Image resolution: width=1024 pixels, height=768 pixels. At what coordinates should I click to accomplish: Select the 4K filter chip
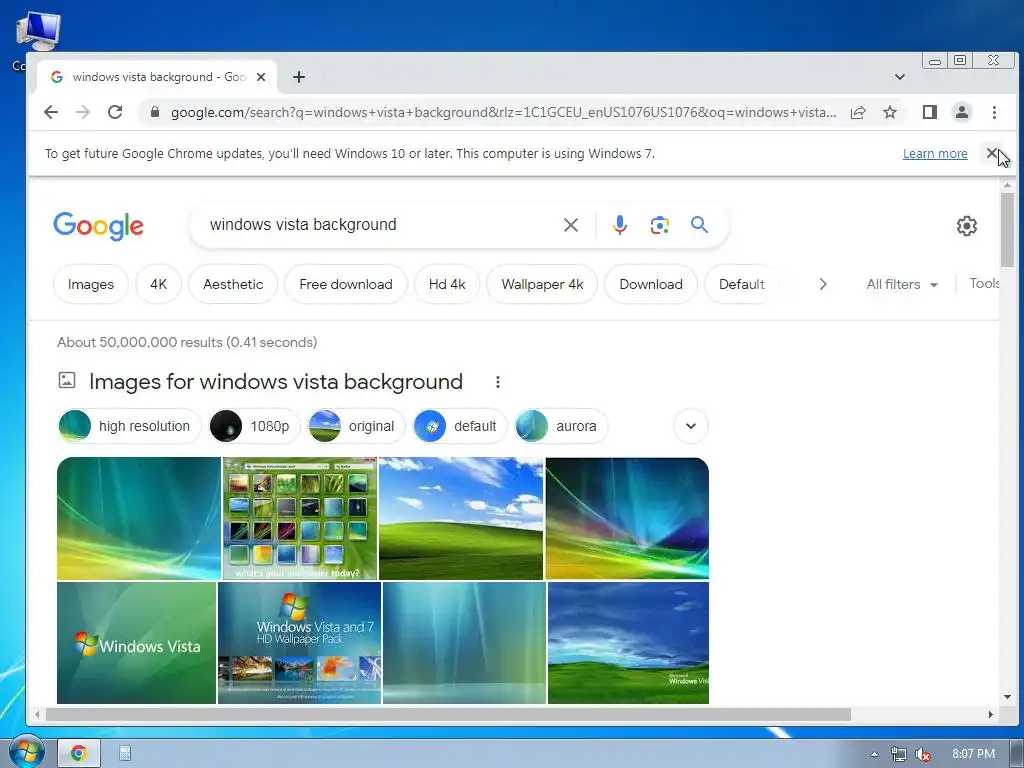tap(159, 284)
